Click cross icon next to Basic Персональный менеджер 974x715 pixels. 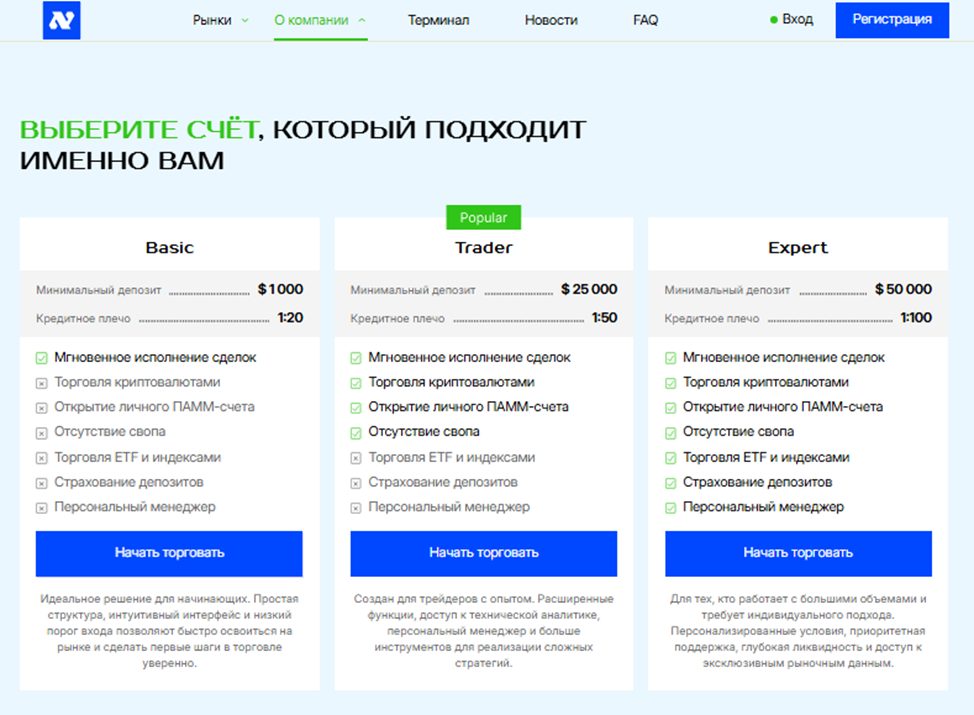coord(42,508)
